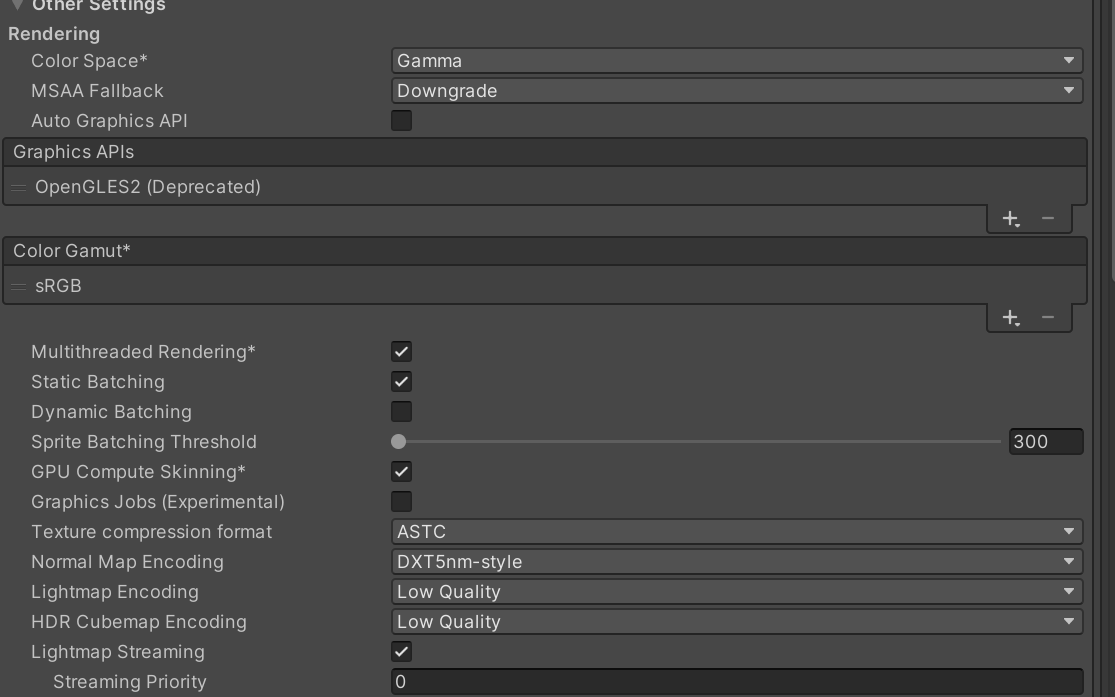
Task: Open the Color Space dropdown
Action: click(x=737, y=60)
